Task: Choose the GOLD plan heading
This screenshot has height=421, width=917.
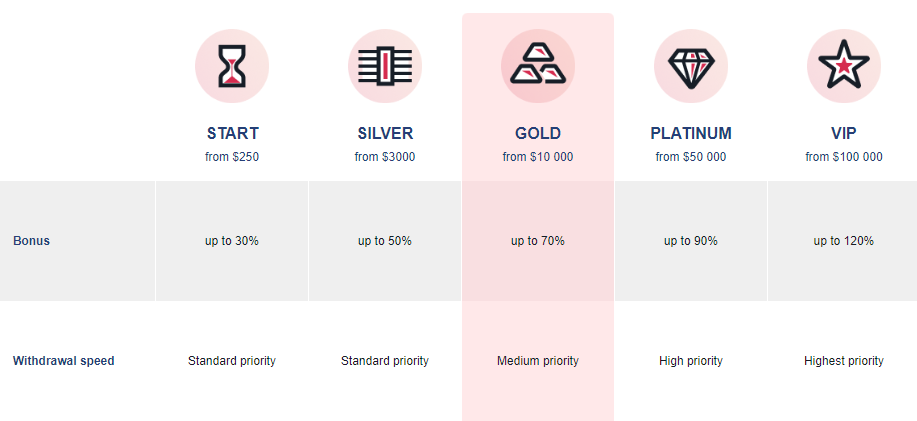Action: tap(538, 133)
